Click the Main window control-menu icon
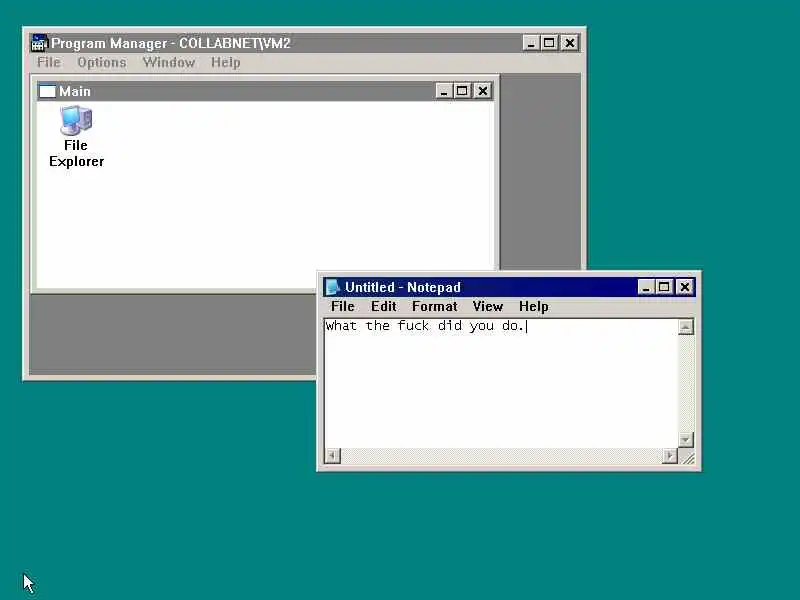The width and height of the screenshot is (800, 600). pyautogui.click(x=47, y=91)
